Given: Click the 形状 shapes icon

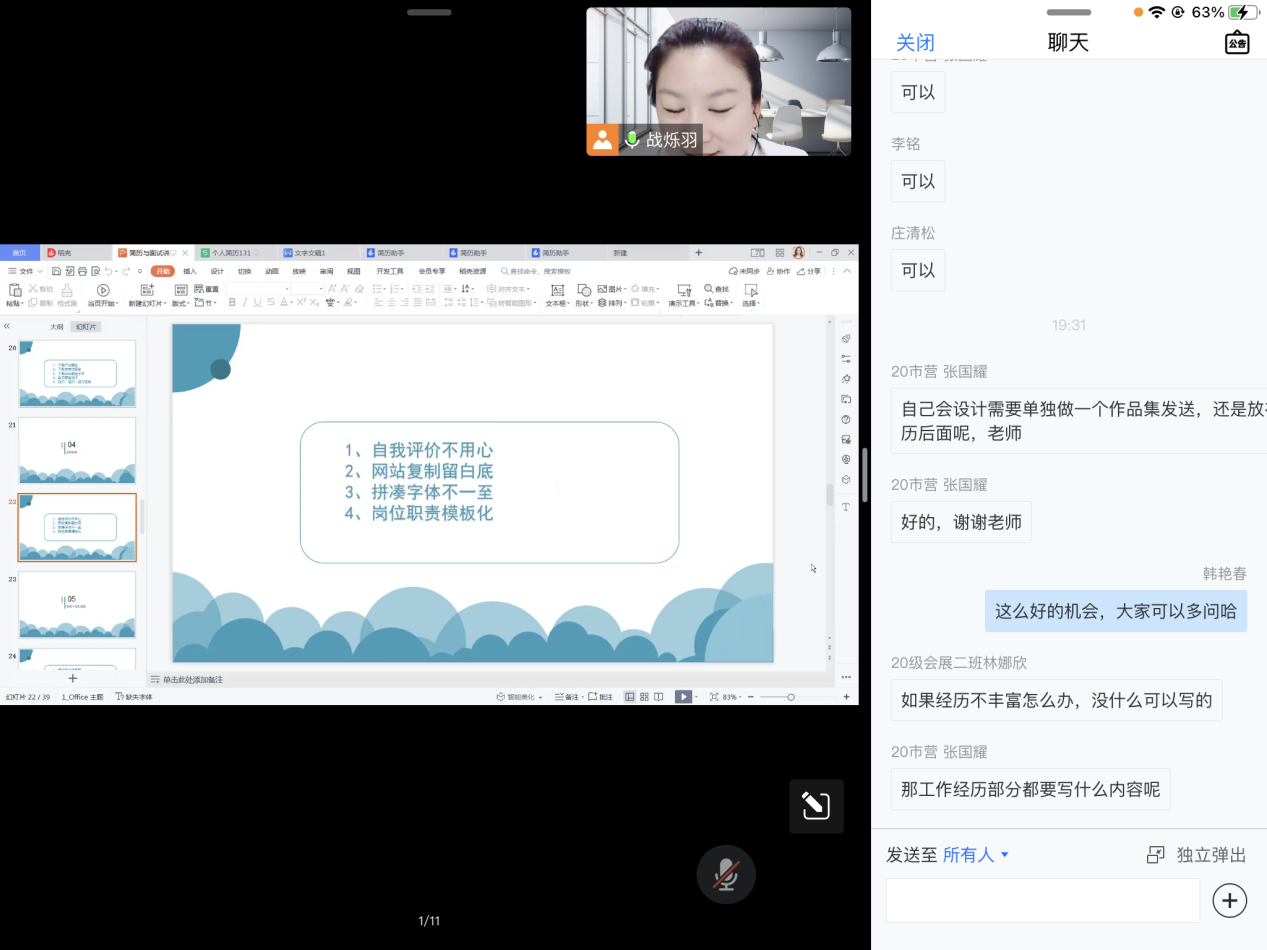Looking at the screenshot, I should point(584,290).
